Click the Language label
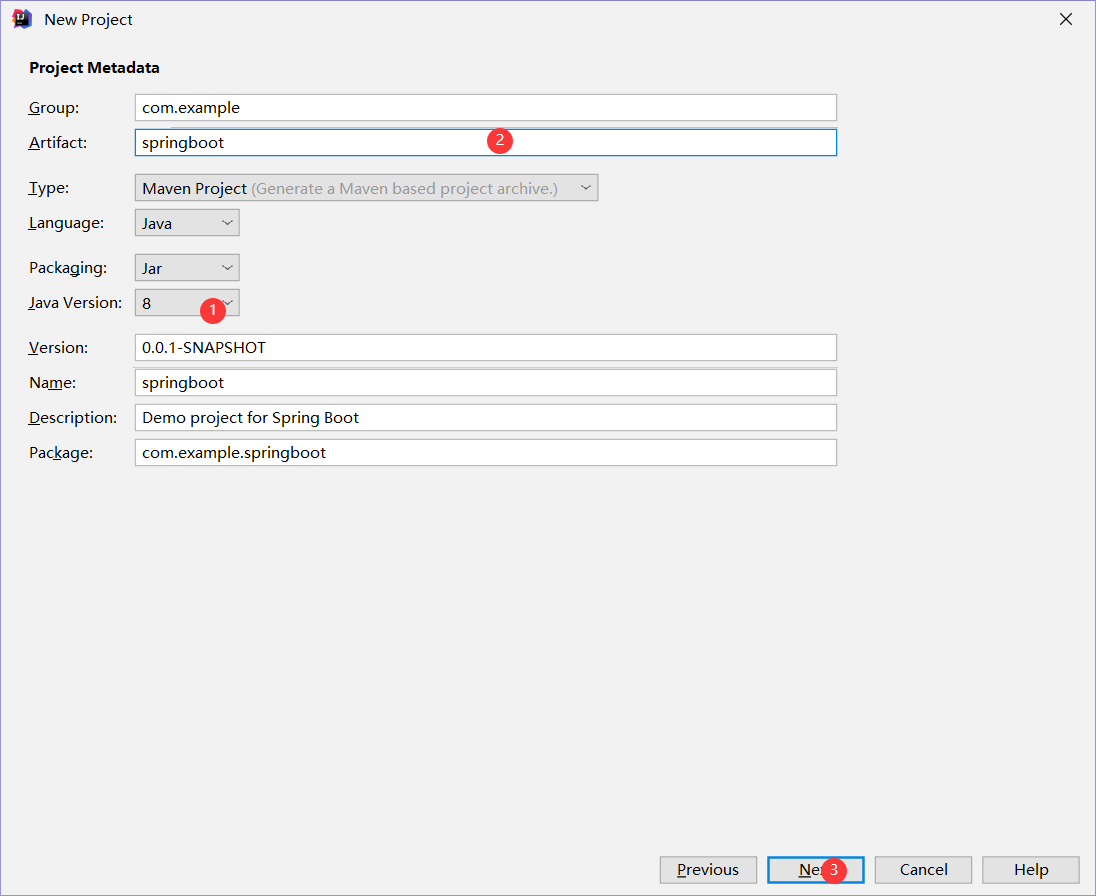1096x896 pixels. [66, 223]
